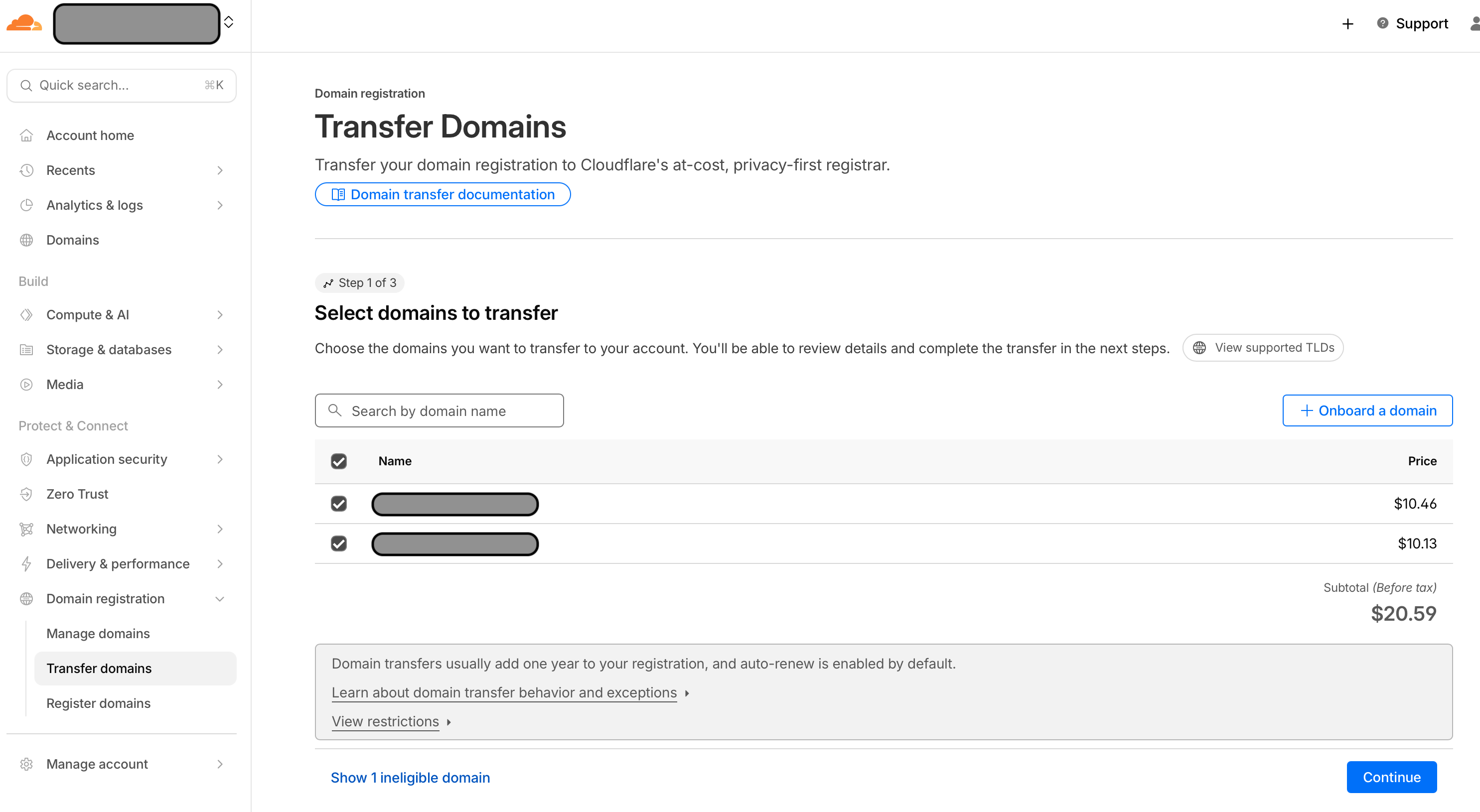Click the Delivery & performance bolt icon

tap(26, 564)
